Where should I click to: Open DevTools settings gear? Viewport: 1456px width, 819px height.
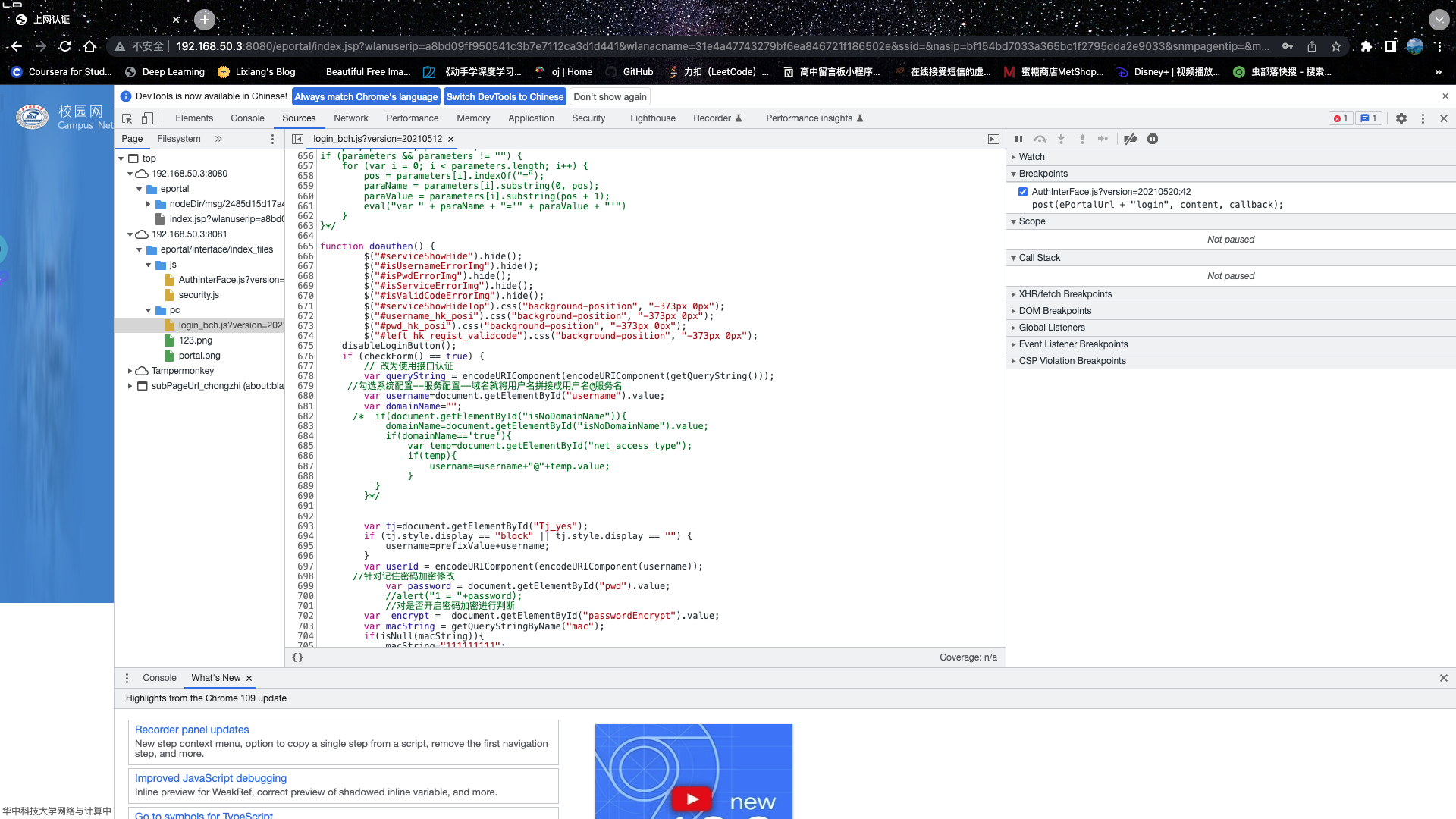1401,118
